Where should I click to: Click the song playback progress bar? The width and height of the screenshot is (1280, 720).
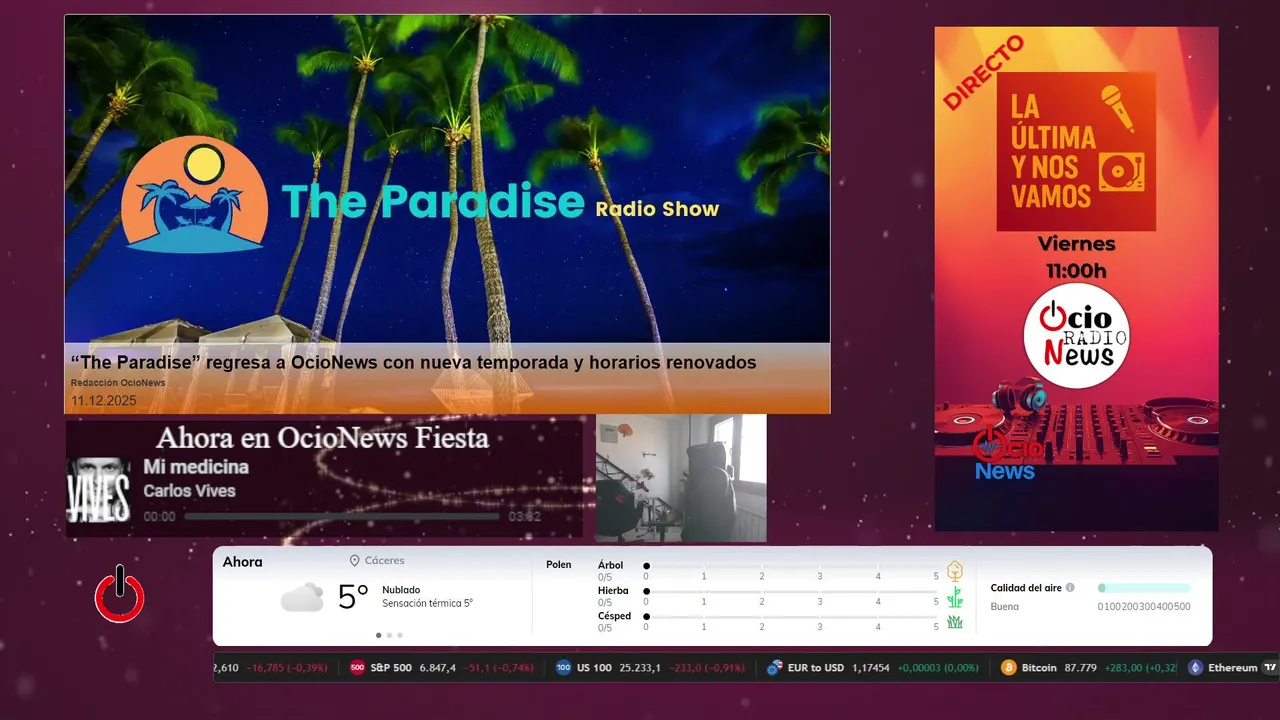(342, 517)
